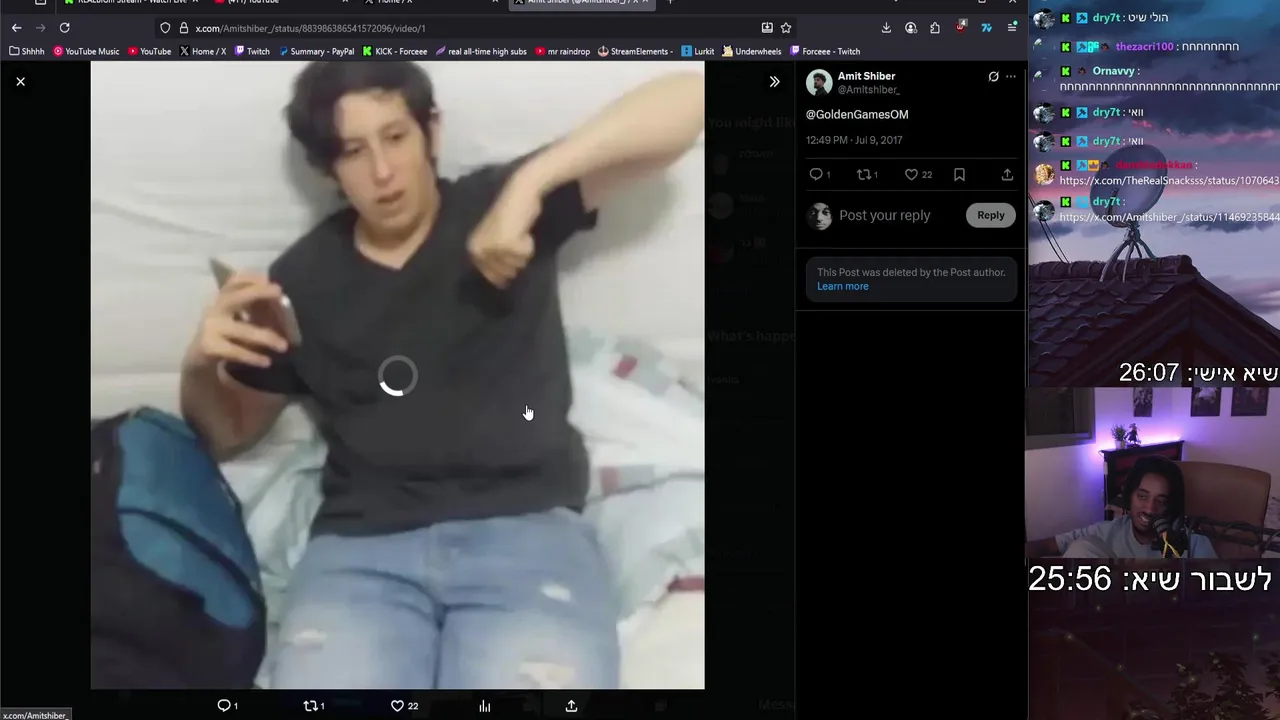
Task: Click the Post your reply field
Action: pos(885,215)
